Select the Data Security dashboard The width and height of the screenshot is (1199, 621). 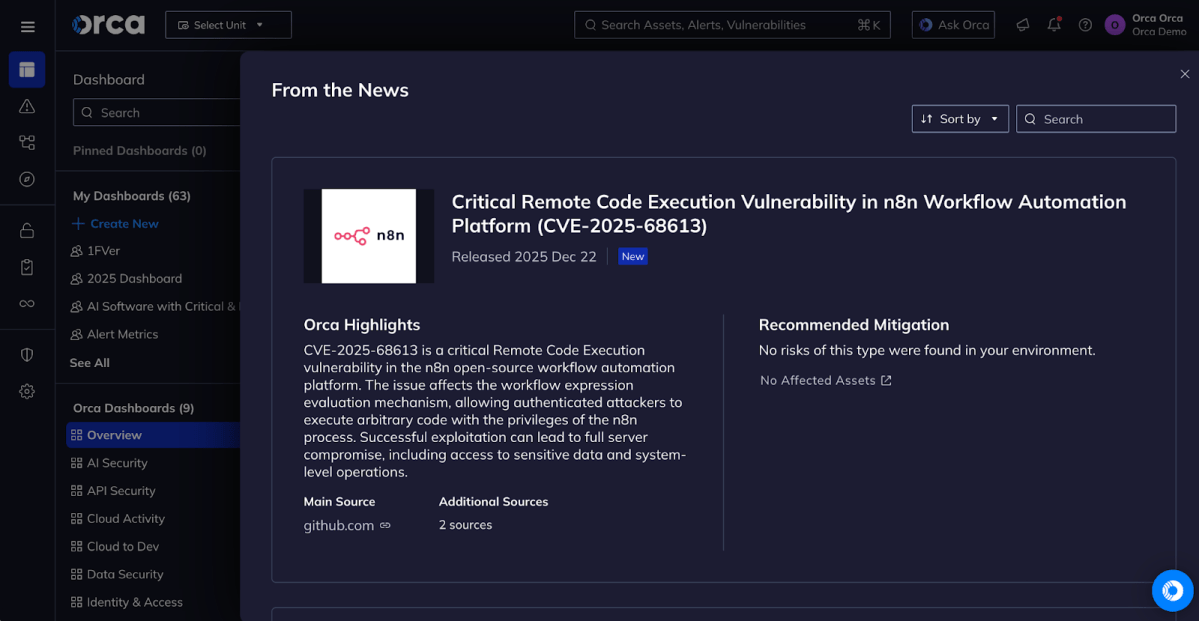[125, 574]
